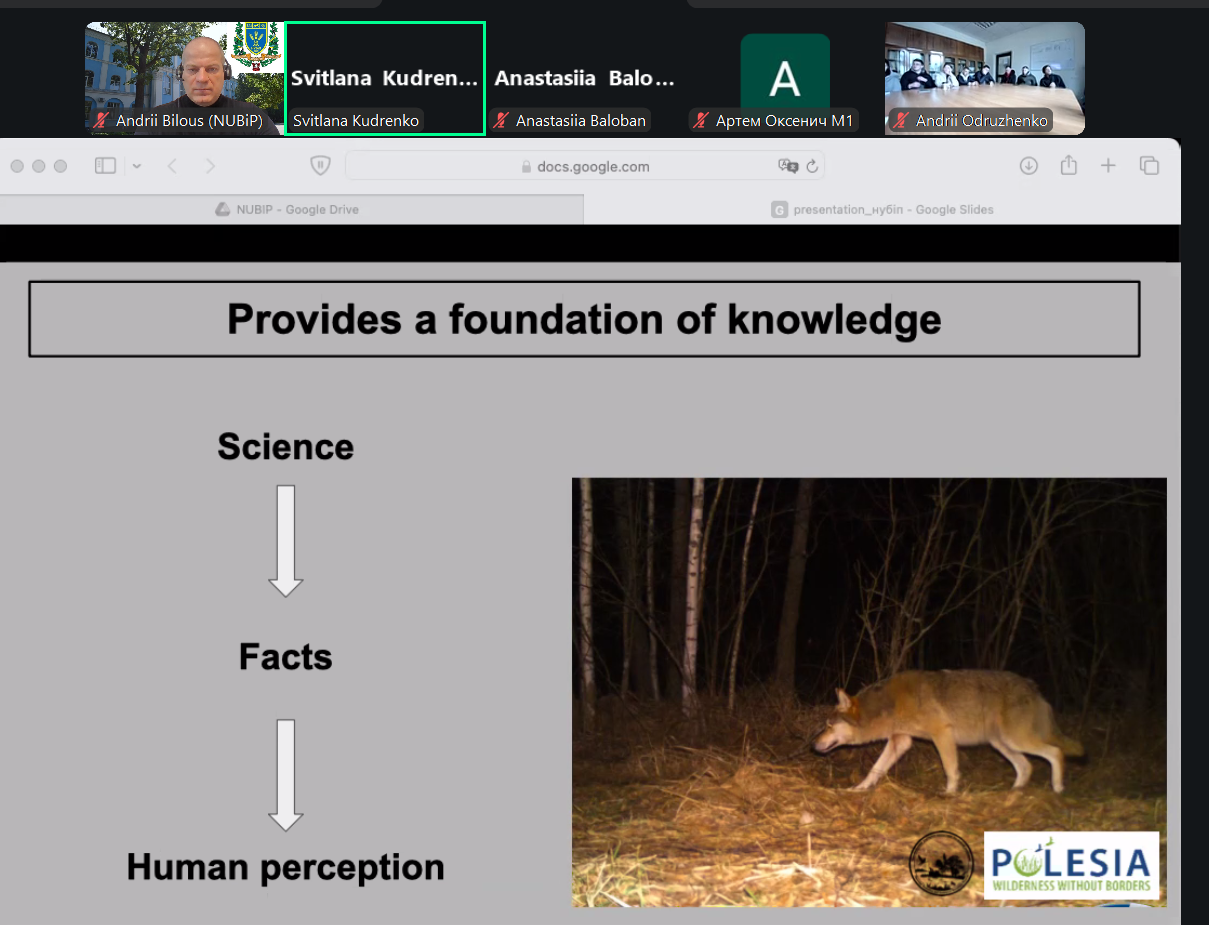Image resolution: width=1209 pixels, height=925 pixels.
Task: Click the round emblem beside the Polesia logo
Action: (941, 862)
